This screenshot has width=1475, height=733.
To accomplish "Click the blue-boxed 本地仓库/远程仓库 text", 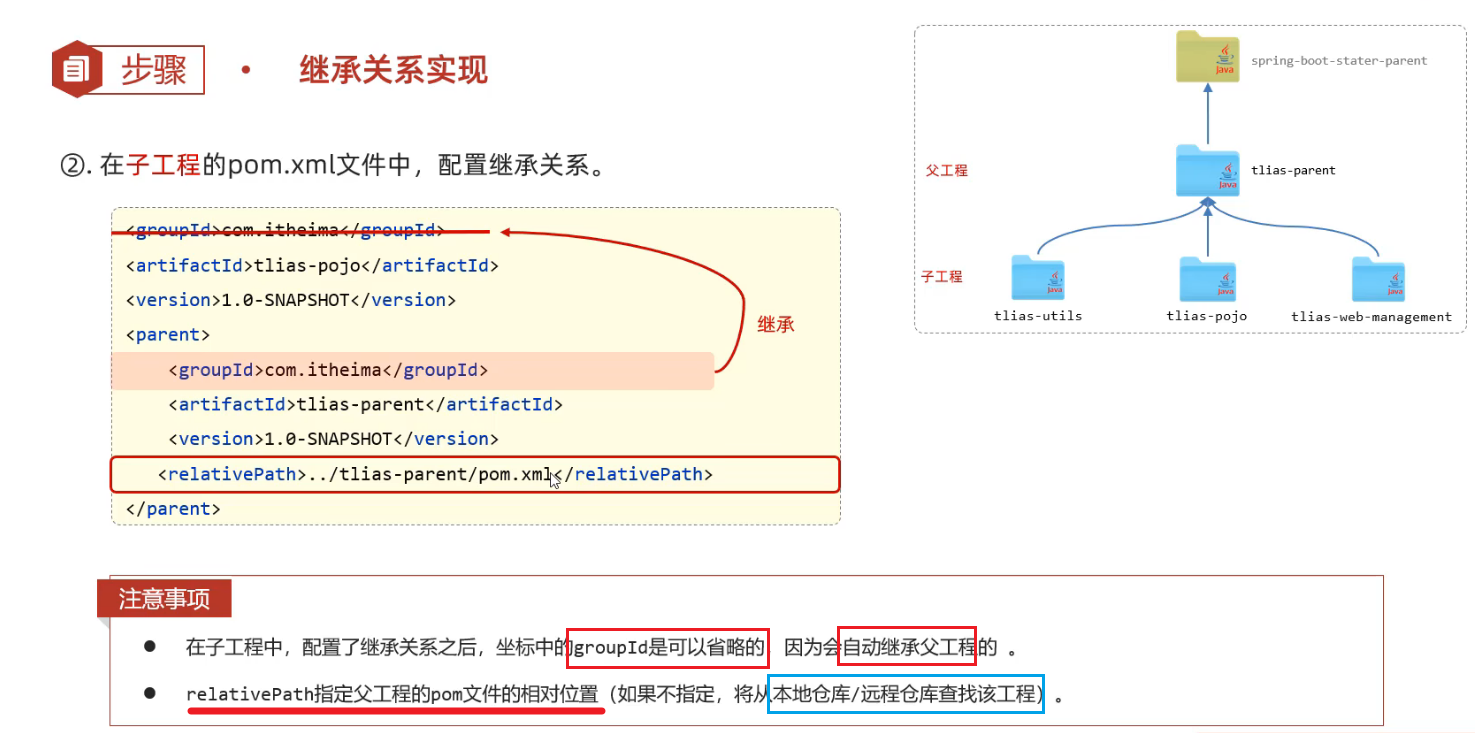I will (905, 693).
